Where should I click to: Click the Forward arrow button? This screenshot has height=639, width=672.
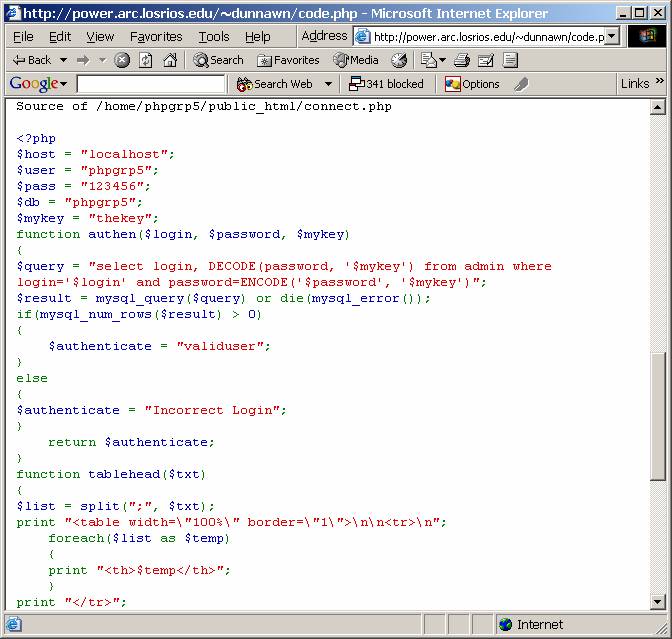(83, 60)
